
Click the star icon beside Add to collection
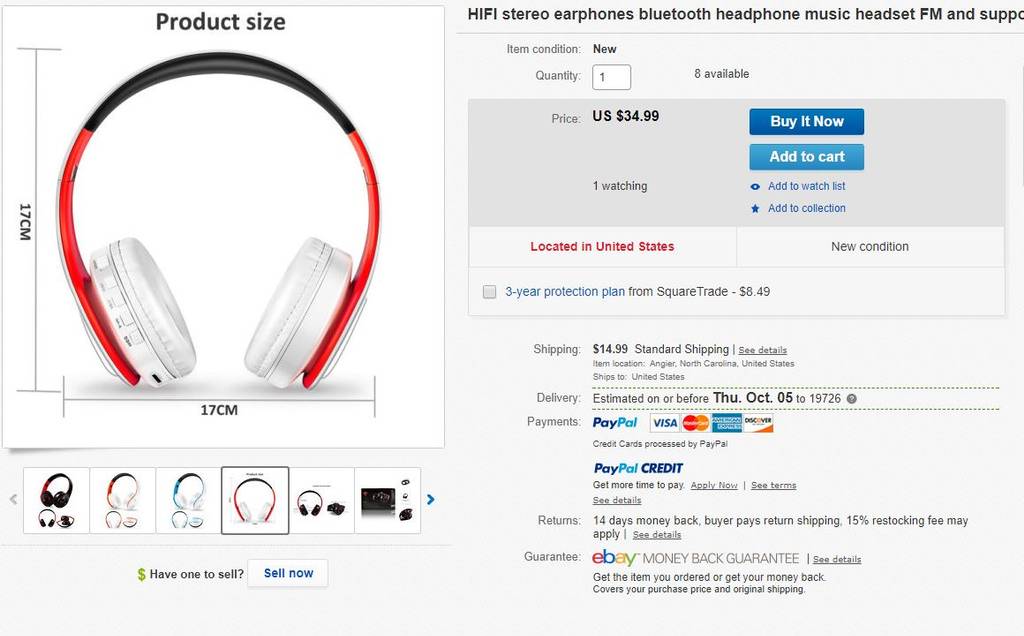coord(755,209)
